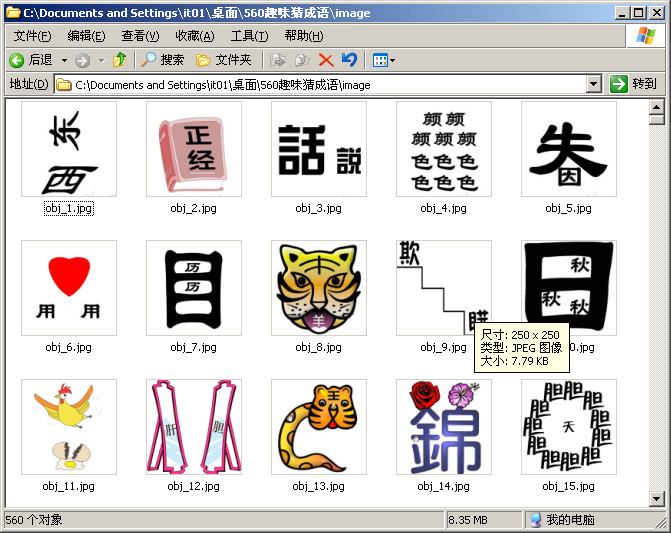Click the blue Undo arrow icon
671x533 pixels.
pyautogui.click(x=348, y=60)
